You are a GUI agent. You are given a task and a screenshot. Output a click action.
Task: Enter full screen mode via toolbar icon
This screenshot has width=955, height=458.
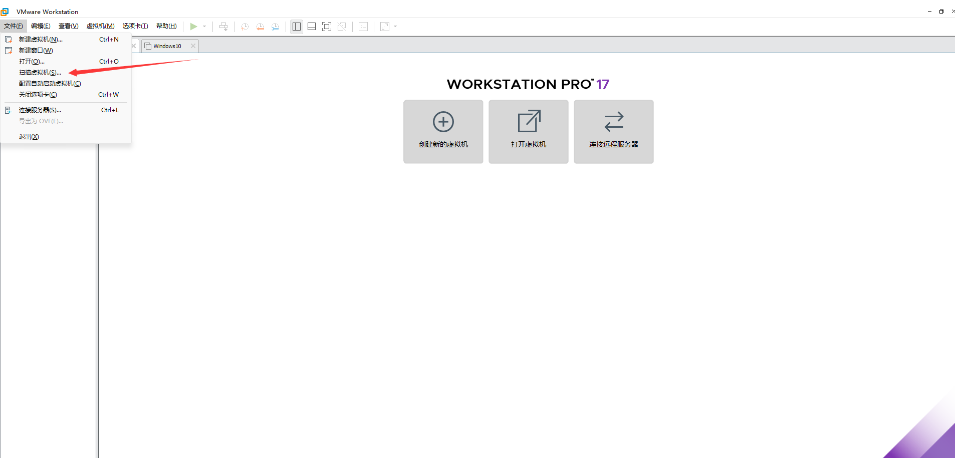327,26
